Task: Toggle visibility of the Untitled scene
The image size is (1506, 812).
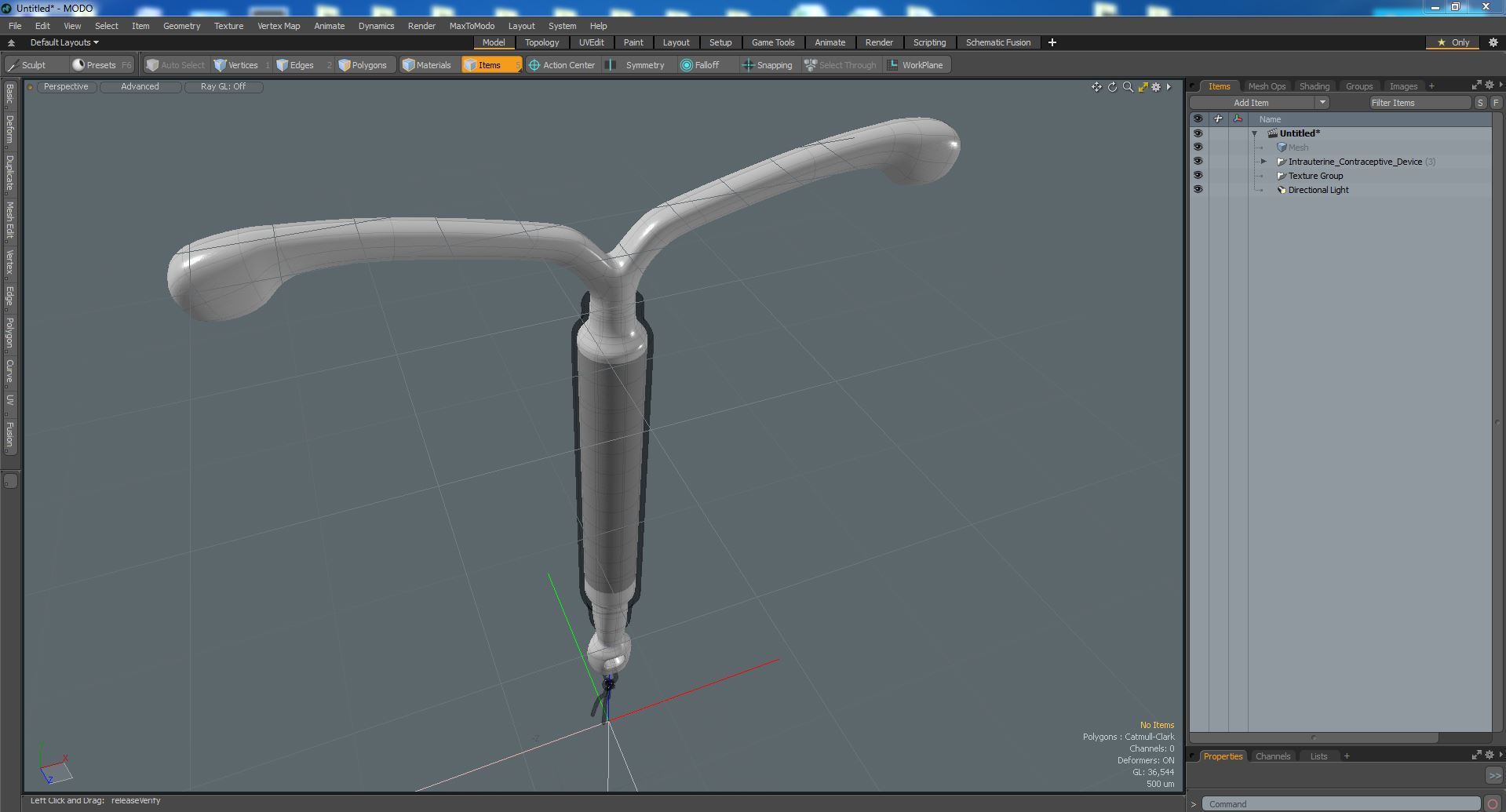Action: [x=1198, y=133]
